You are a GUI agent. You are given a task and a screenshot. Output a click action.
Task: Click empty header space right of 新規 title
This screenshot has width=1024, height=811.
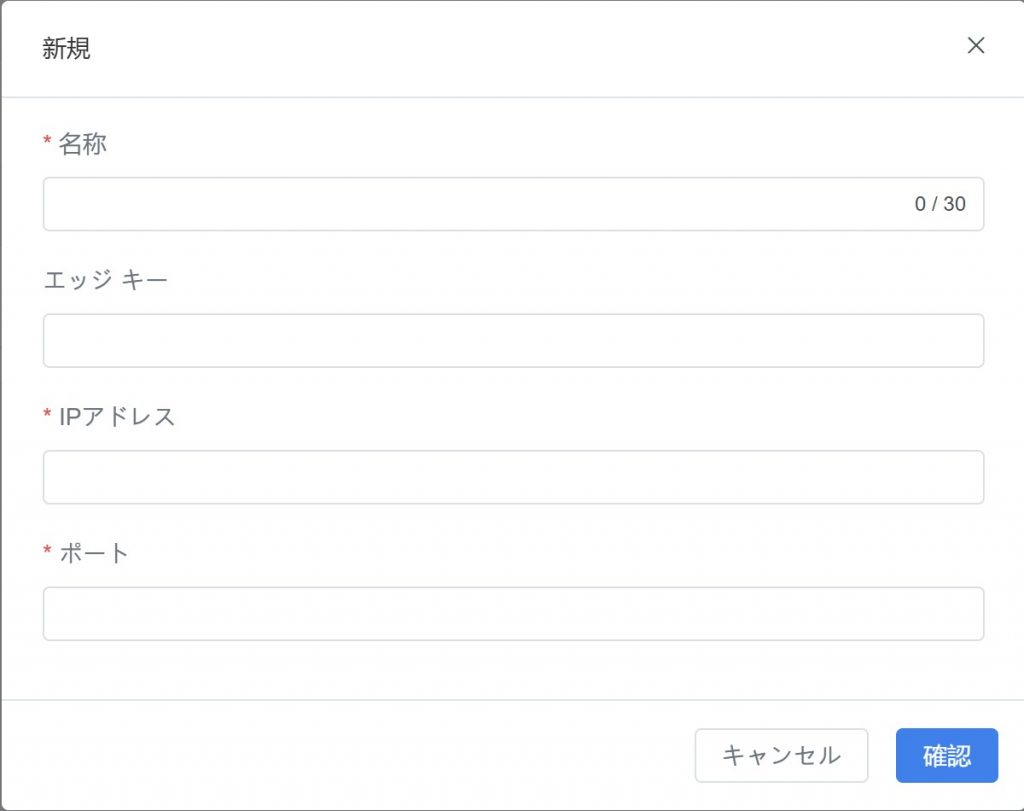(x=500, y=48)
